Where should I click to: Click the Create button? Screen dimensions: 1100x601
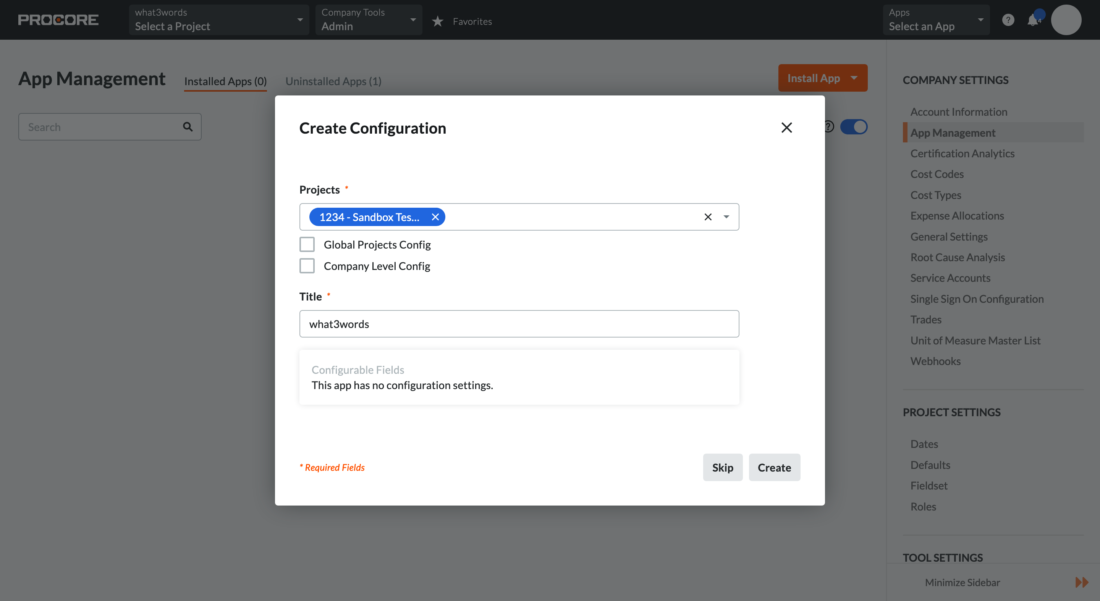tap(774, 468)
